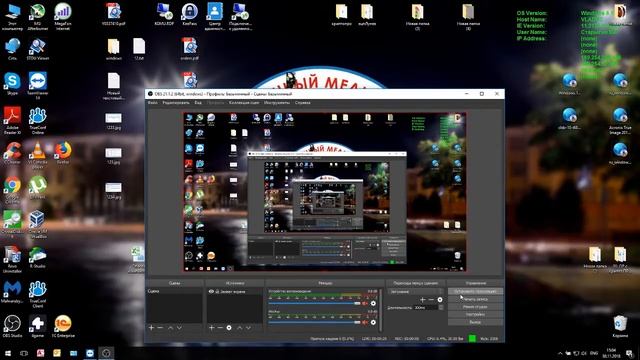Adjust transition duration 300ms stepper arrows
This screenshot has height=360, width=640.
click(x=441, y=307)
